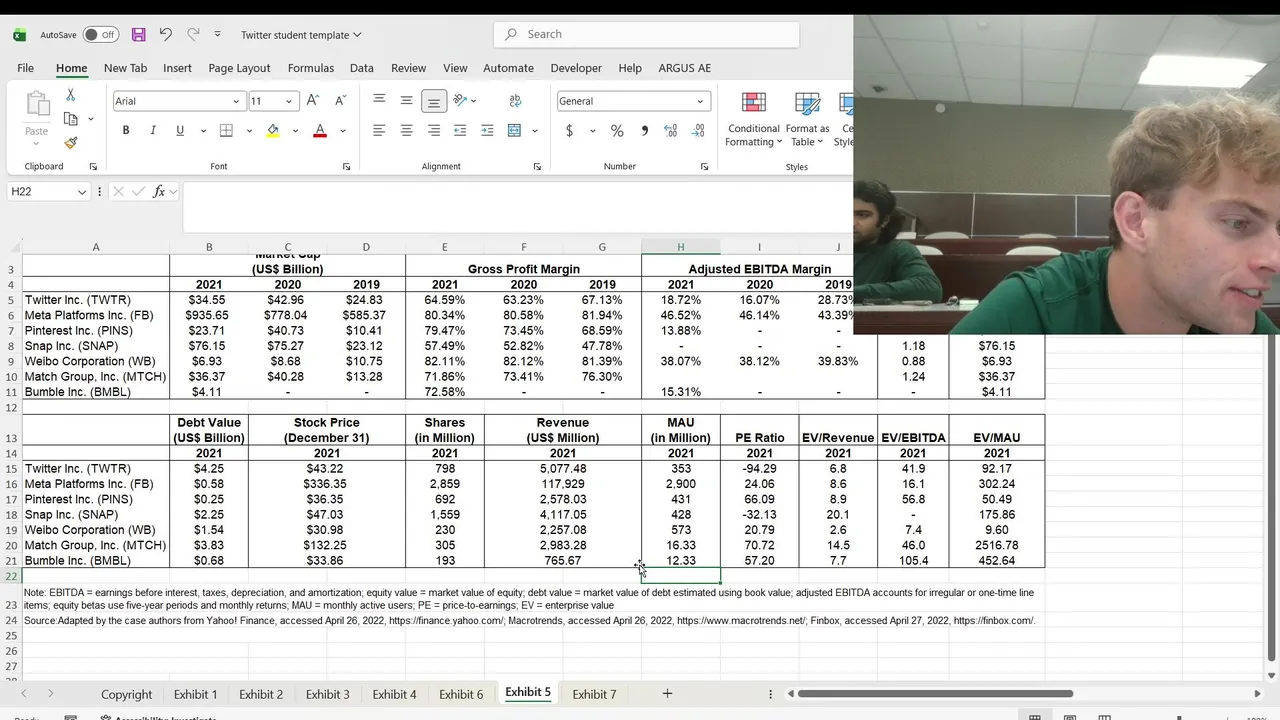The height and width of the screenshot is (720, 1280).
Task: Switch to the Review tab
Action: point(408,68)
